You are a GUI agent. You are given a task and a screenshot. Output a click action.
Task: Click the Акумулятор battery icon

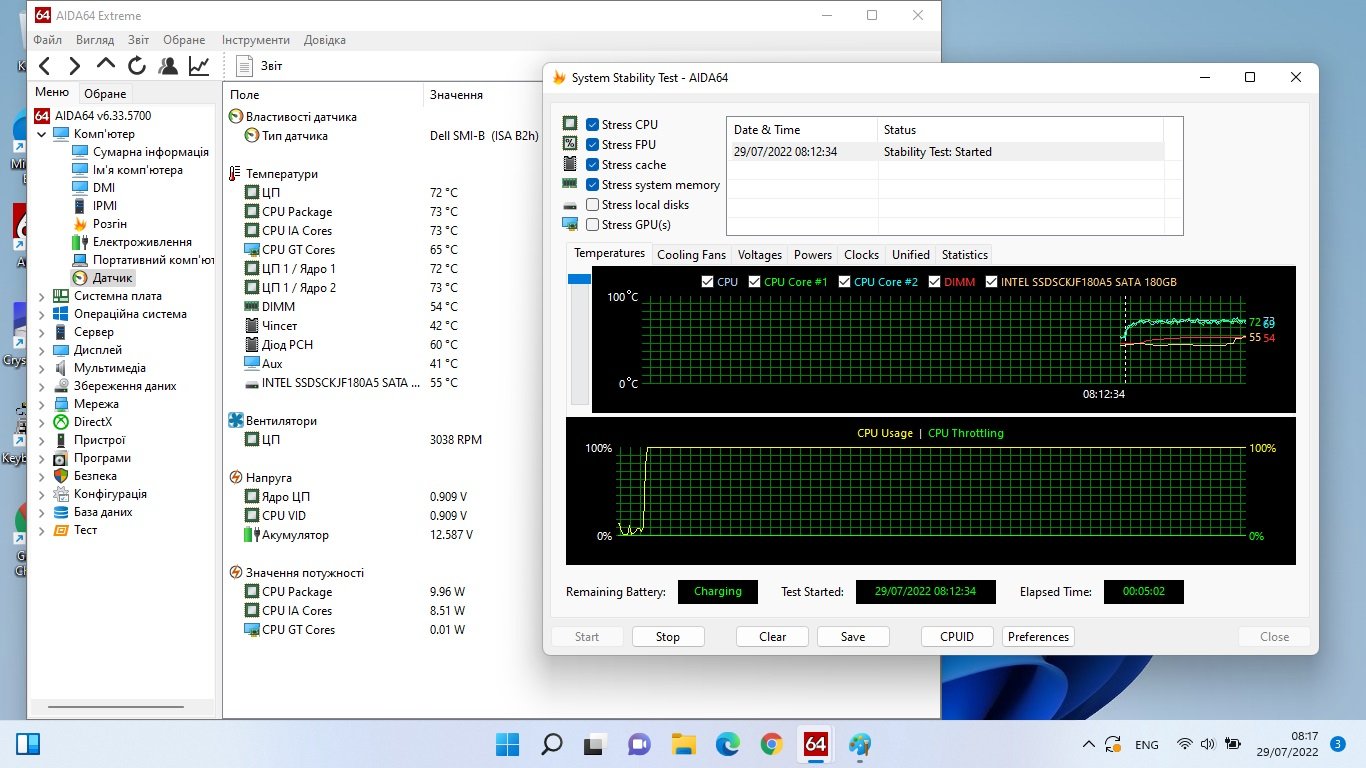point(252,535)
